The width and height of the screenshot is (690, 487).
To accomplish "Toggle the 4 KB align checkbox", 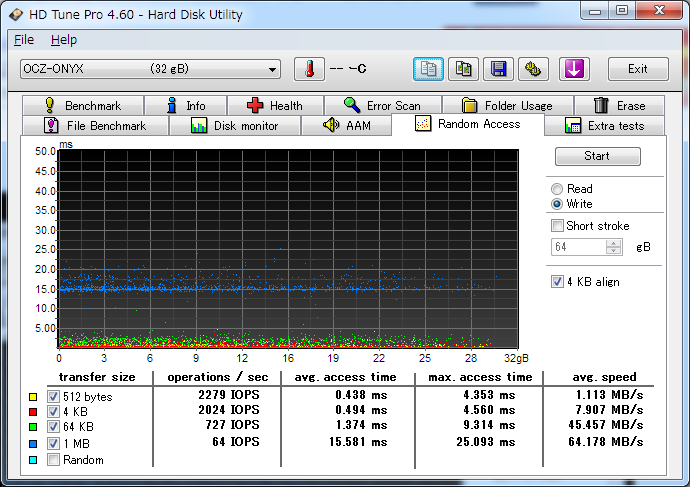I will (557, 282).
